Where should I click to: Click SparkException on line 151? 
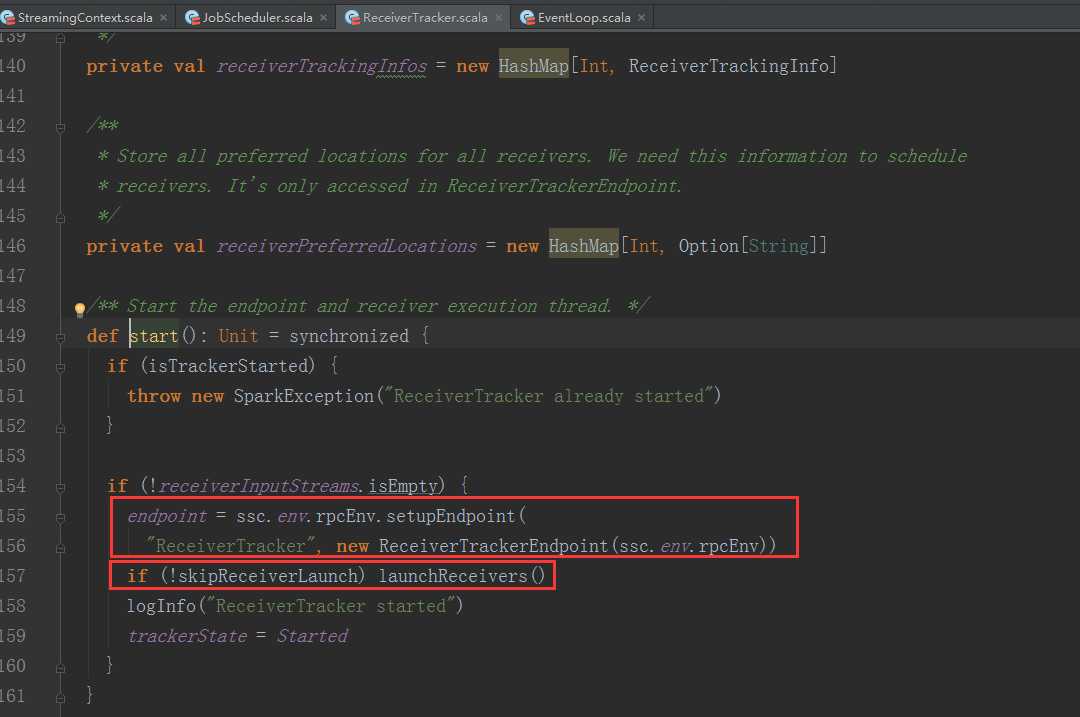(x=304, y=396)
